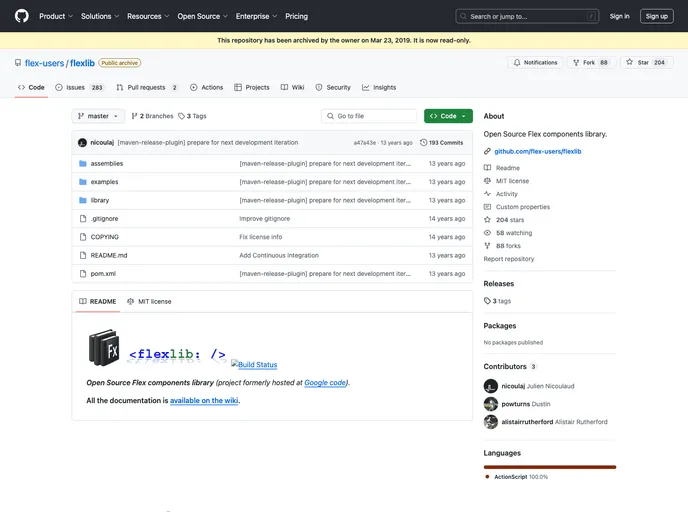This screenshot has height=512, width=688.
Task: Click the Build Status badge link
Action: pos(254,364)
